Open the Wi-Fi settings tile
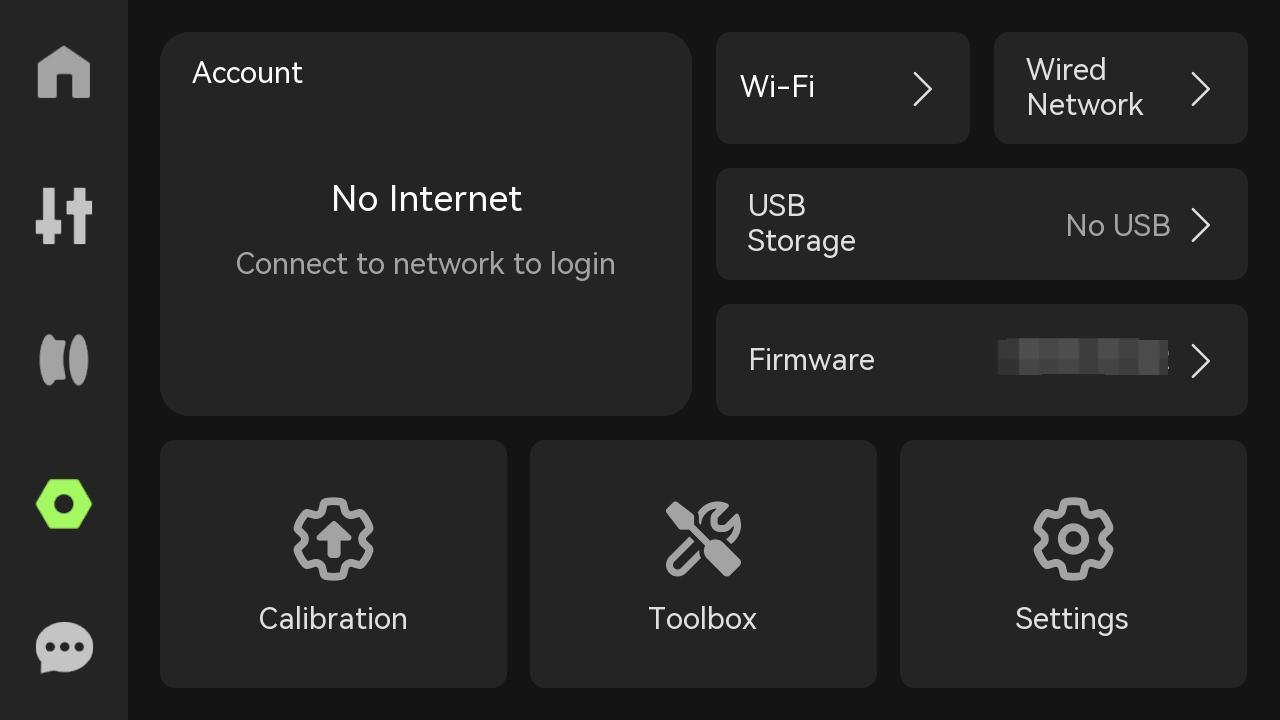This screenshot has height=720, width=1280. (x=843, y=88)
